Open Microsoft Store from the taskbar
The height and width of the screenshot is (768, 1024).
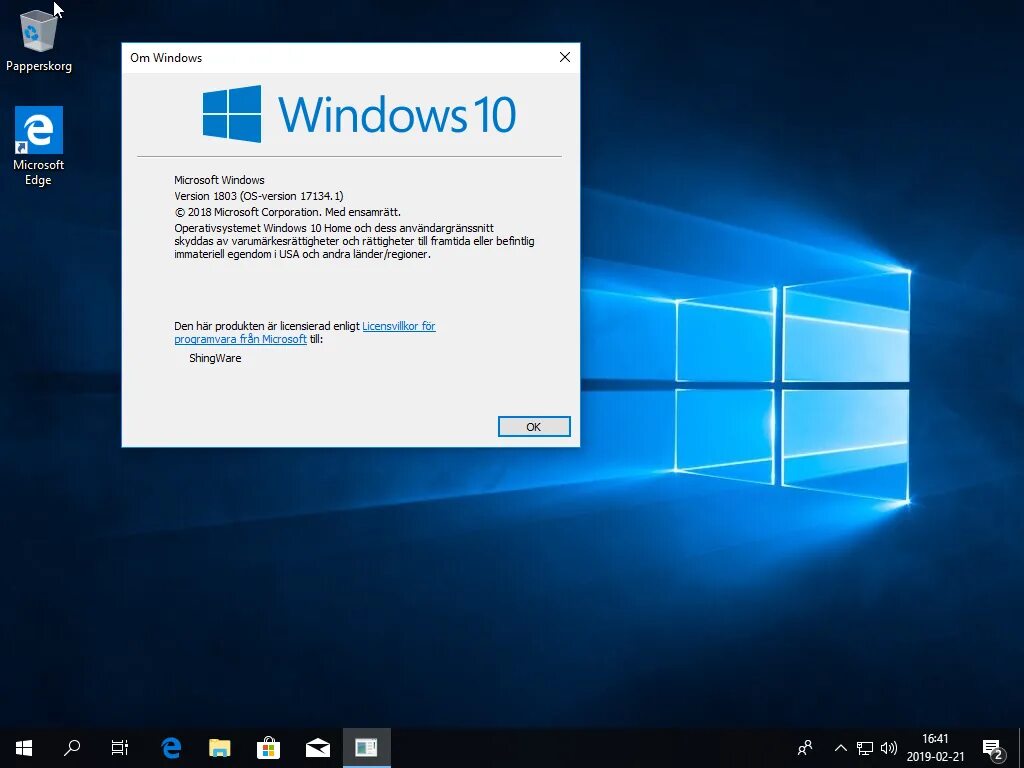(268, 748)
